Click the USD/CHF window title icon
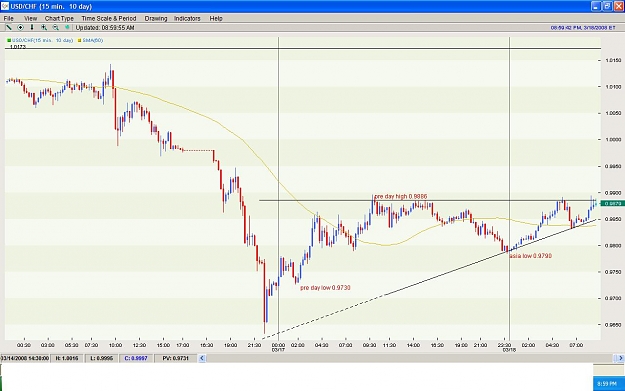This screenshot has width=625, height=391. click(x=4, y=6)
